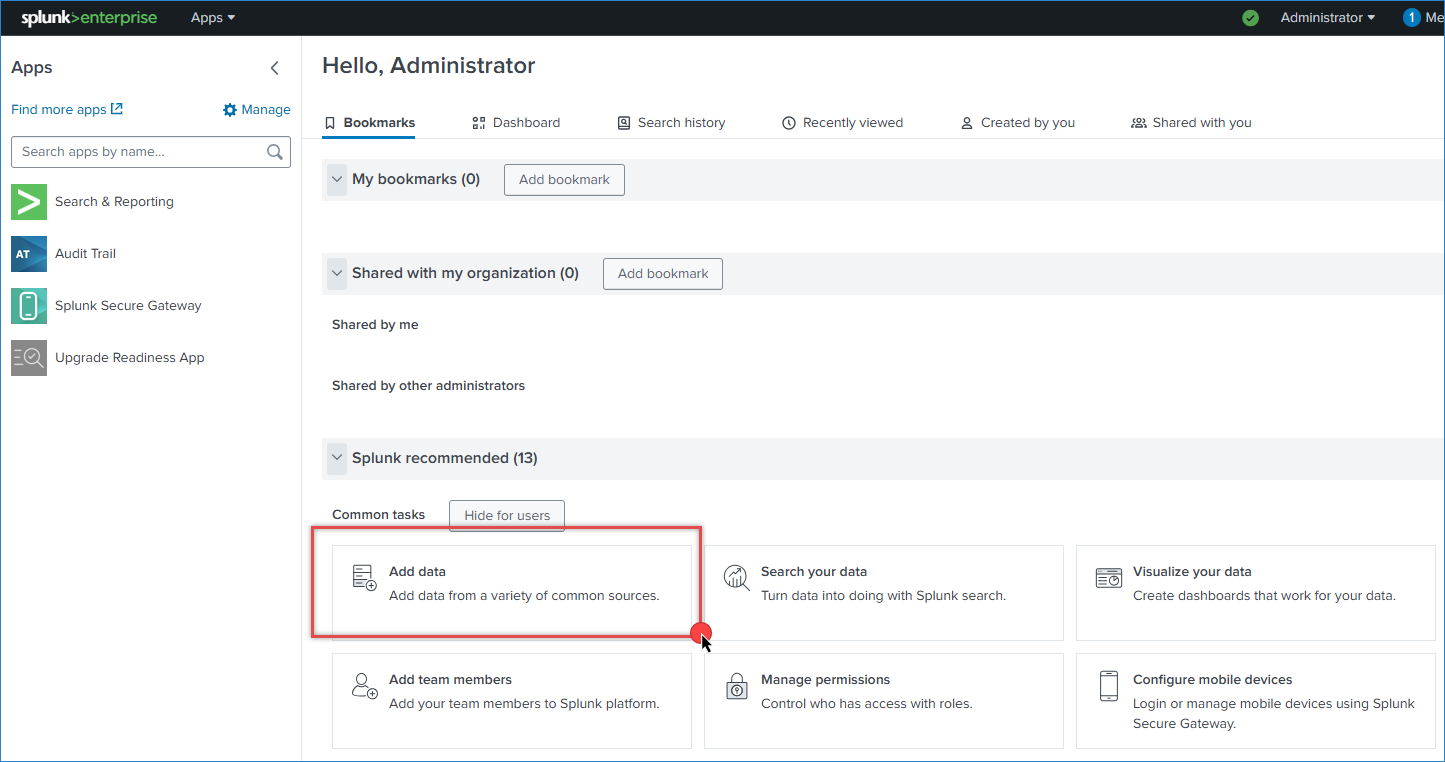
Task: Click the Manage apps gear link
Action: point(257,110)
